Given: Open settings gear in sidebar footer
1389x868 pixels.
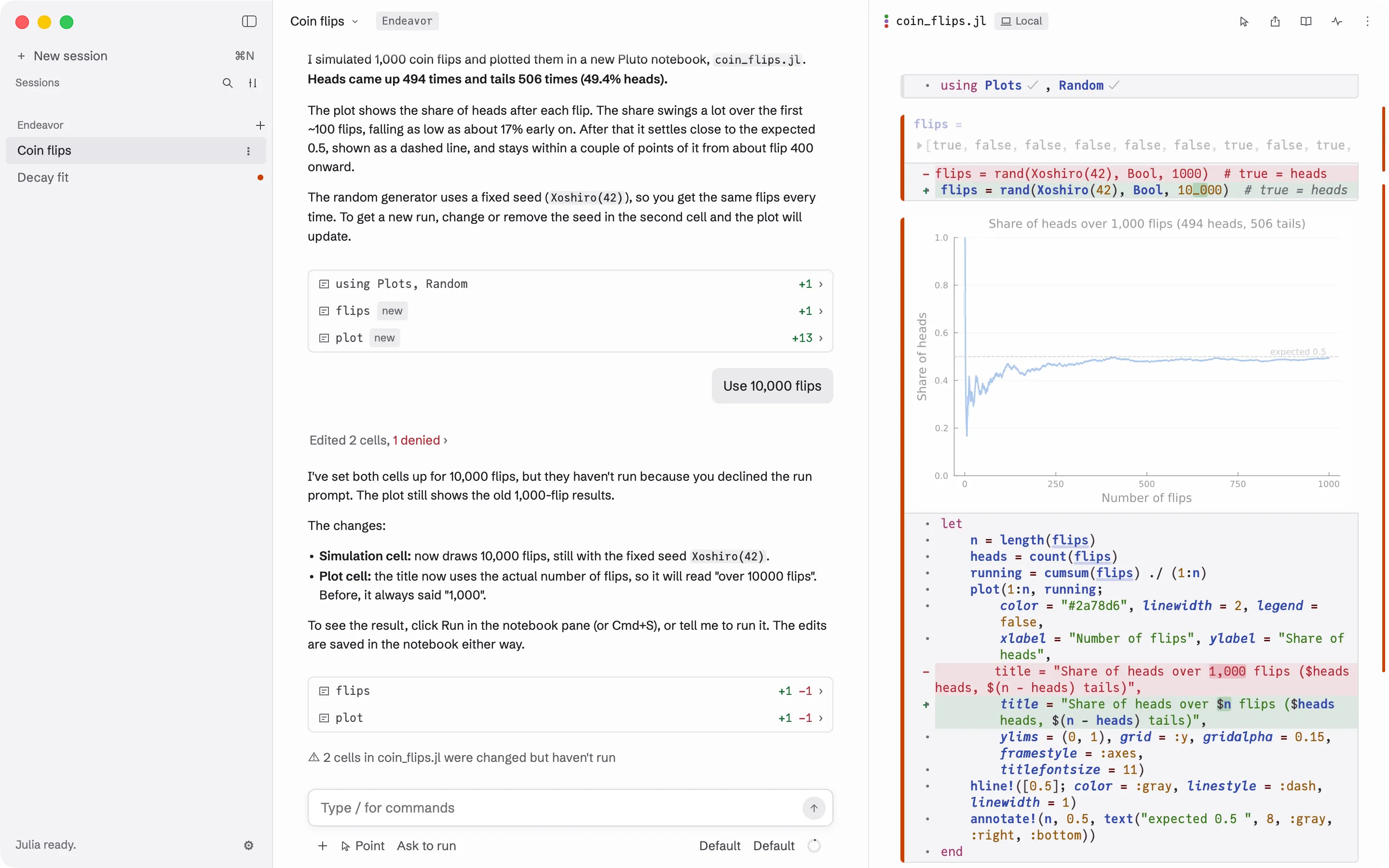Looking at the screenshot, I should (x=248, y=845).
